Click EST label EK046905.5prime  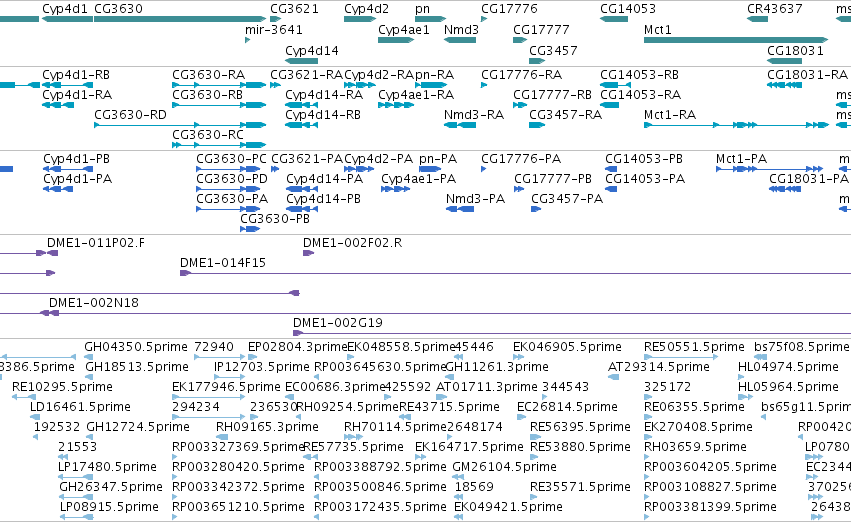click(x=568, y=347)
